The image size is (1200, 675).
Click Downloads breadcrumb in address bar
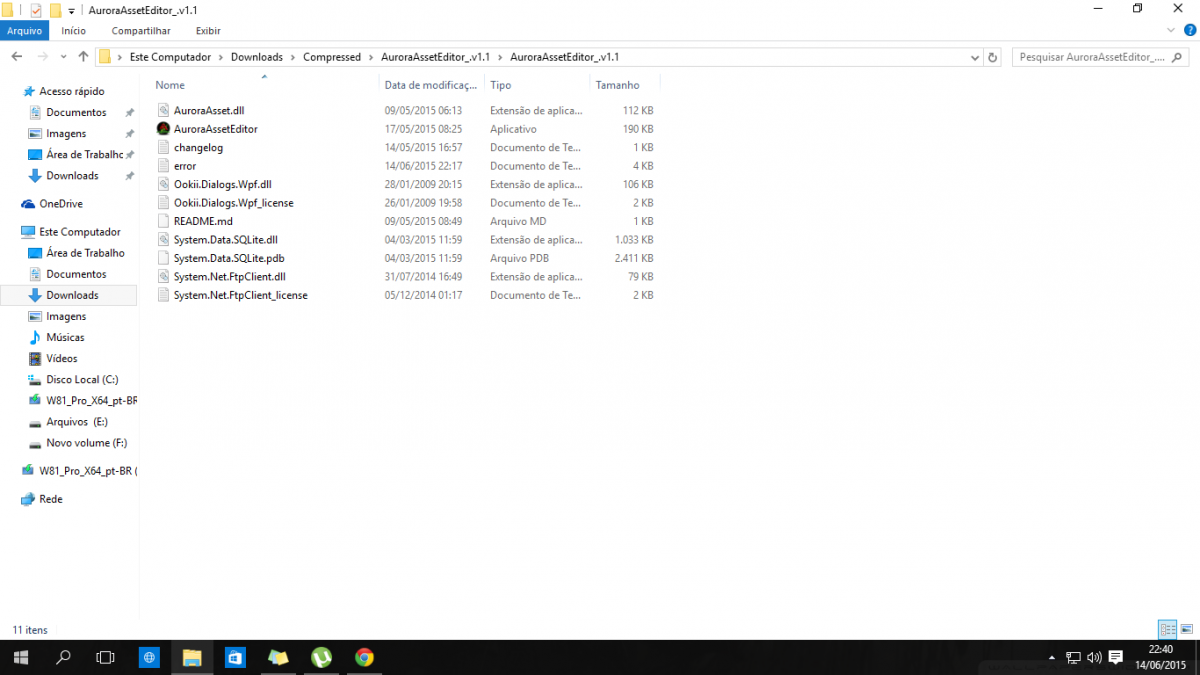(x=257, y=57)
